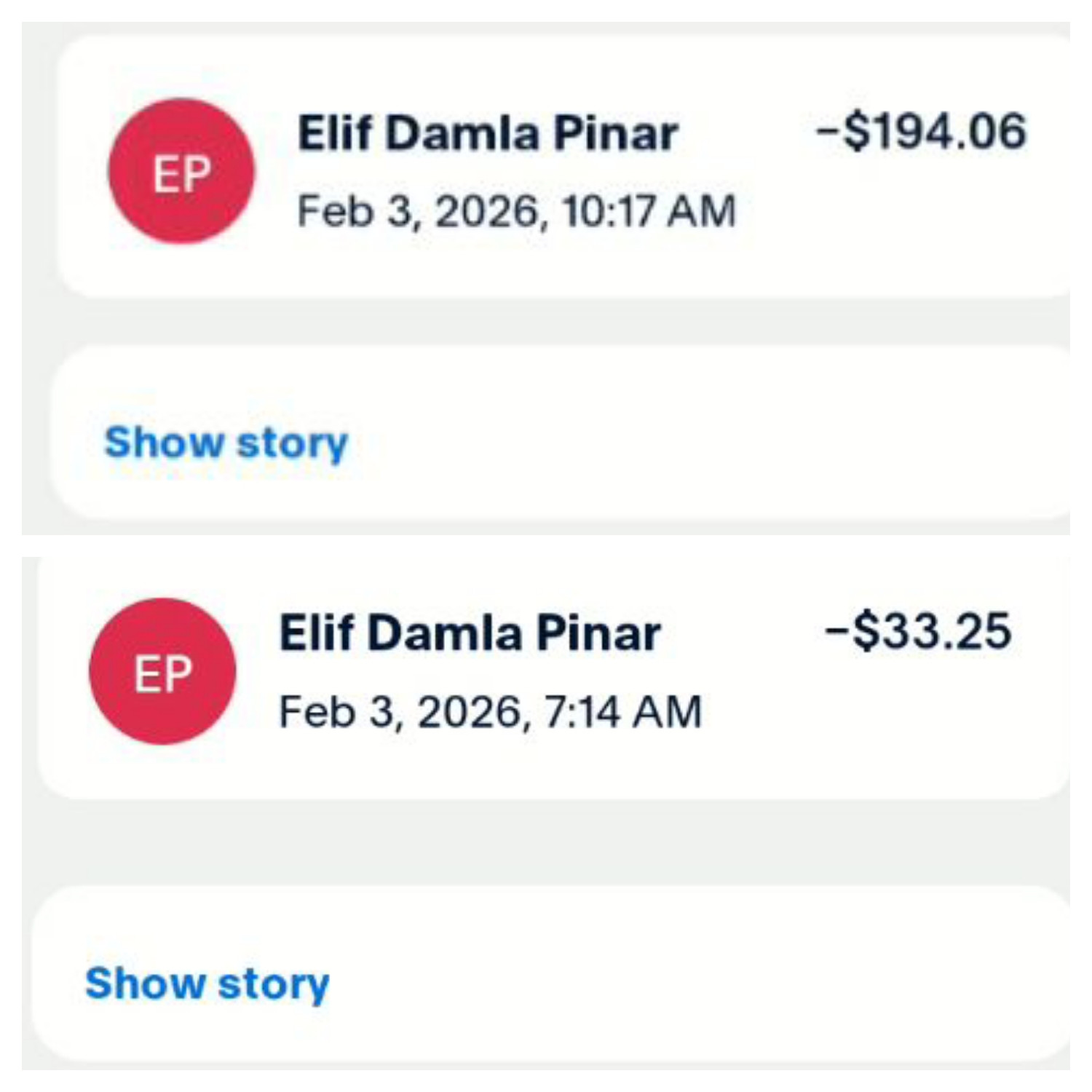This screenshot has height=1092, width=1092.
Task: Click the Feb 3, 2026, 10:17 AM timestamp
Action: [x=516, y=211]
